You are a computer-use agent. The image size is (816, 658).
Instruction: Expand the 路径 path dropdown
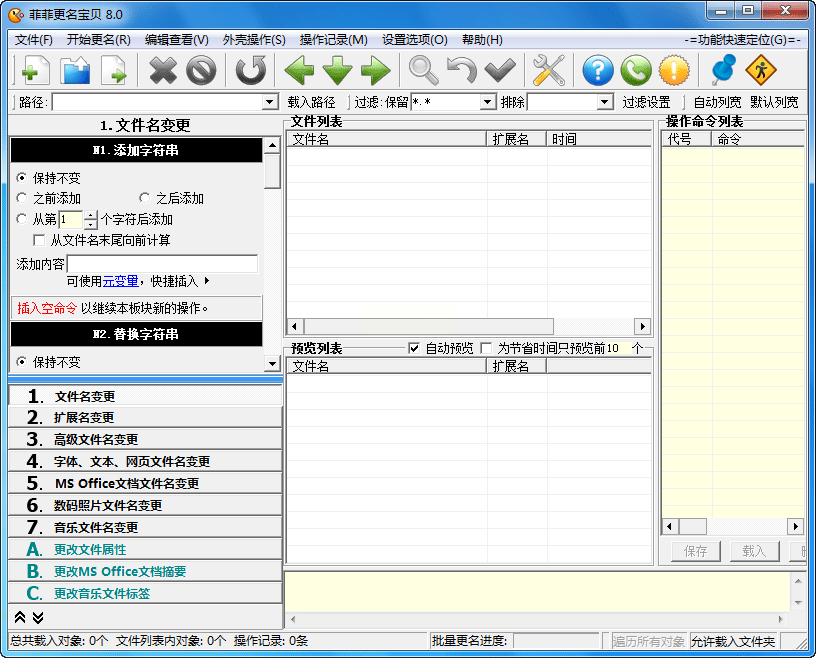tap(269, 102)
